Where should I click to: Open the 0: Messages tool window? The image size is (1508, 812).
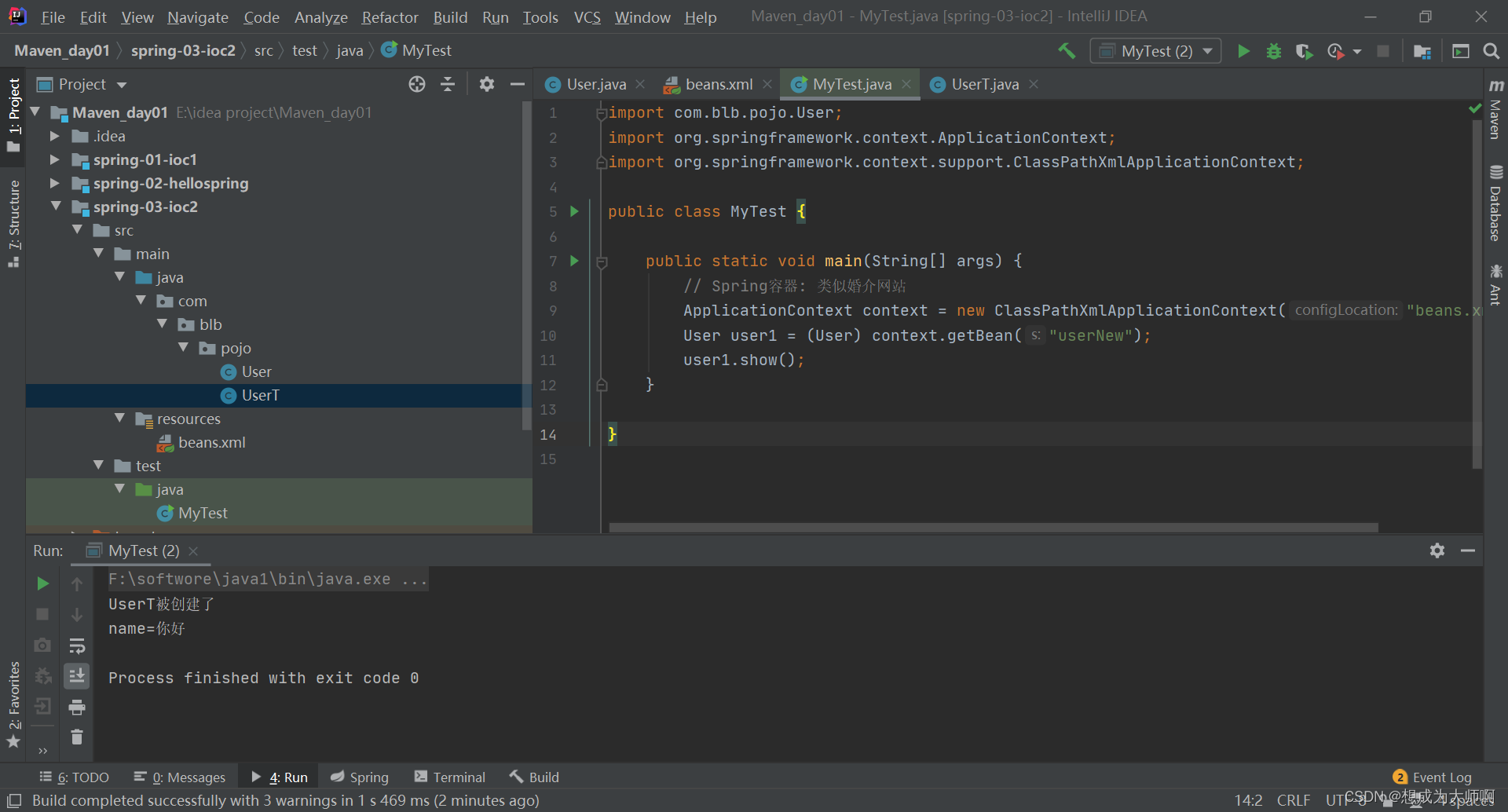pyautogui.click(x=180, y=777)
